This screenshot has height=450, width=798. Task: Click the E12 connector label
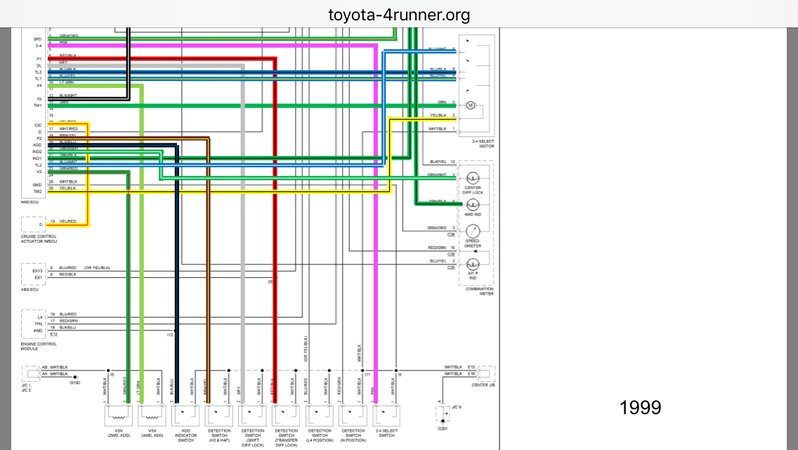(53, 334)
